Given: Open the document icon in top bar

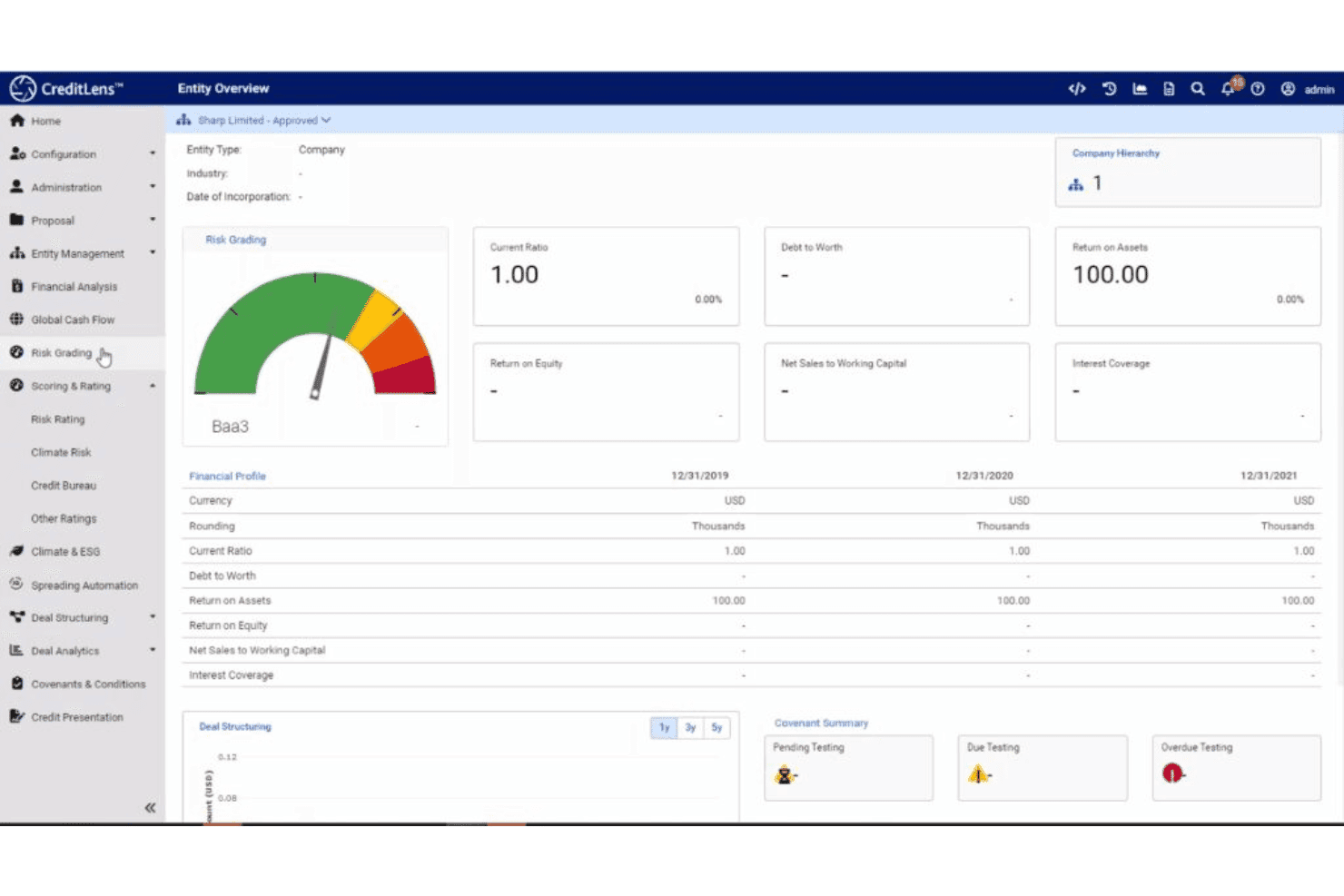Looking at the screenshot, I should click(x=1169, y=89).
